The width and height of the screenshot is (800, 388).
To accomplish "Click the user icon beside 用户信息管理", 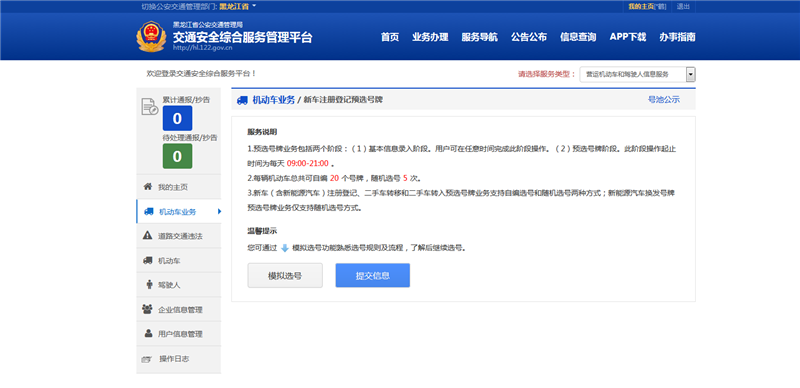I will pyautogui.click(x=148, y=333).
